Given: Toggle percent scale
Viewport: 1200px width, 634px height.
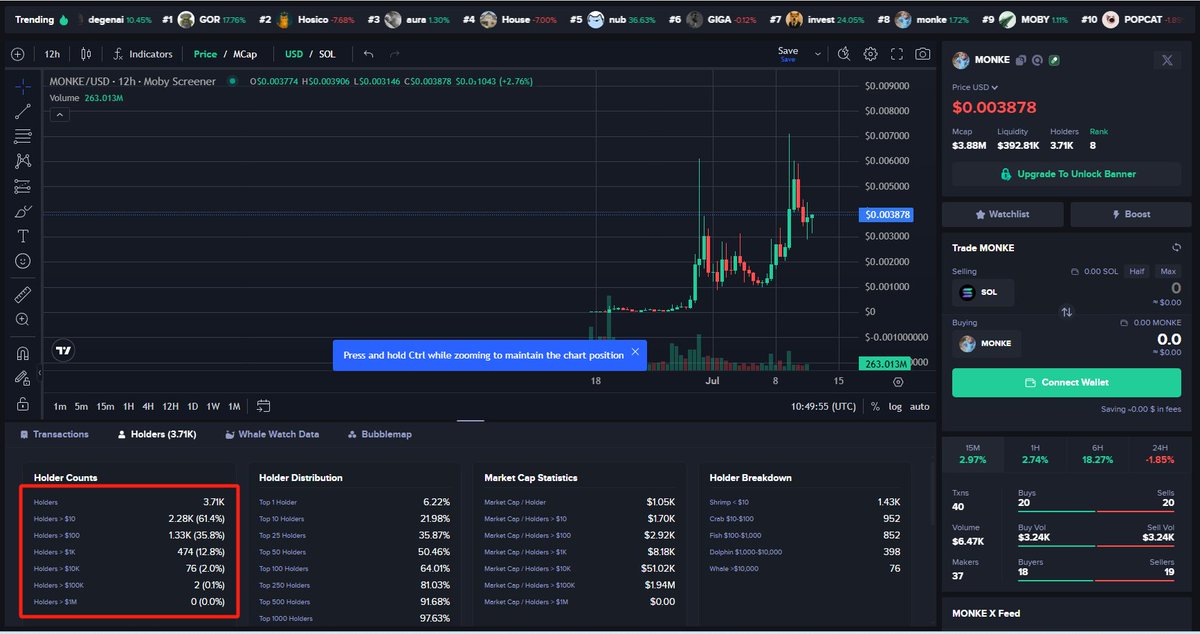Looking at the screenshot, I should (x=875, y=406).
